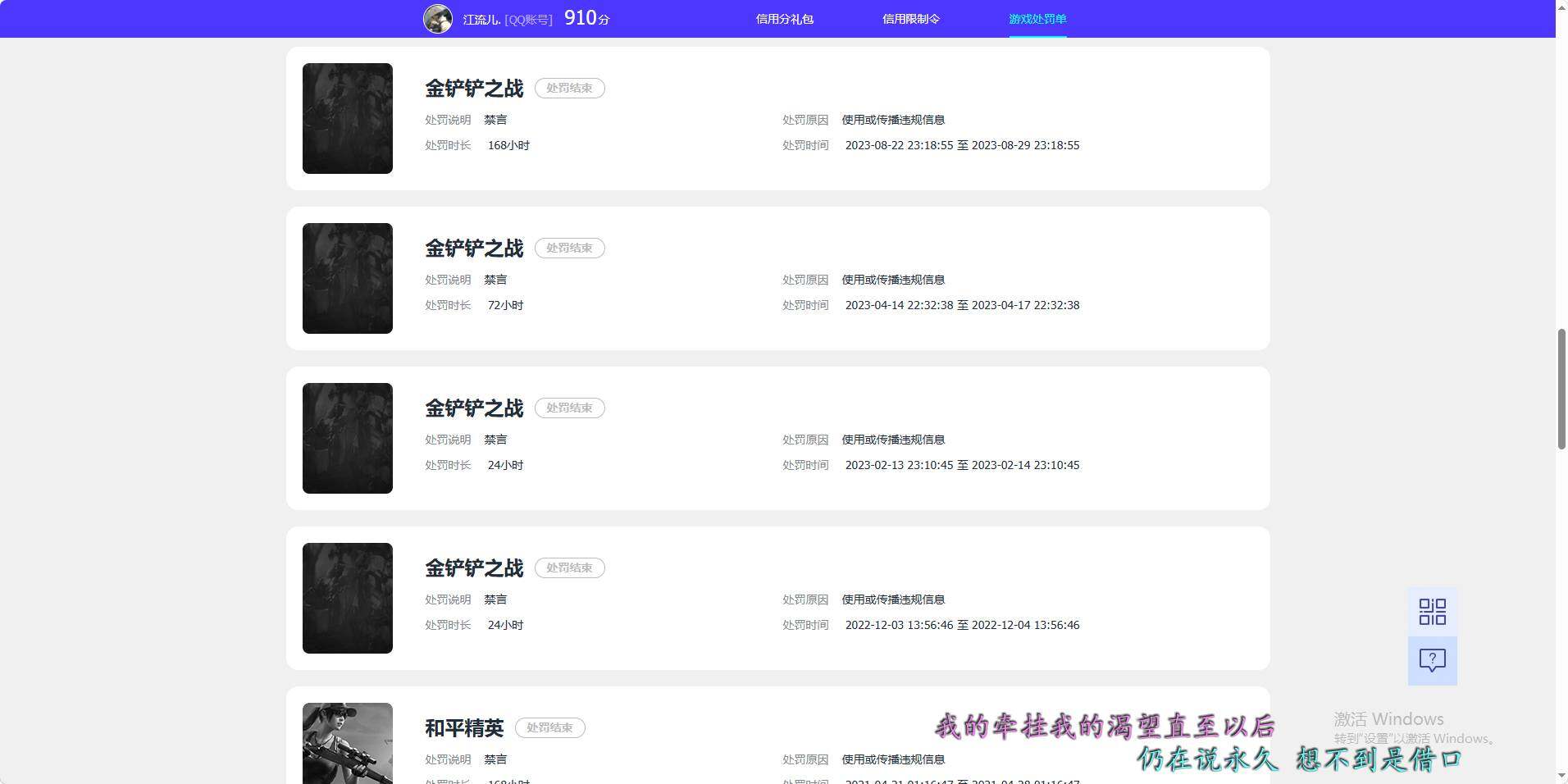Click the scrollbar down arrow
The image size is (1568, 784).
(1561, 776)
